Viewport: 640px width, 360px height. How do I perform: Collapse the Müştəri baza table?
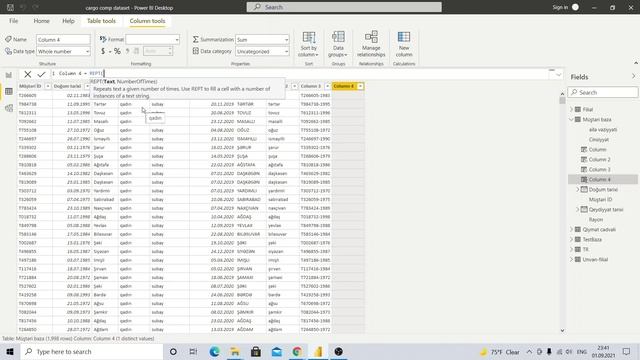click(x=571, y=119)
